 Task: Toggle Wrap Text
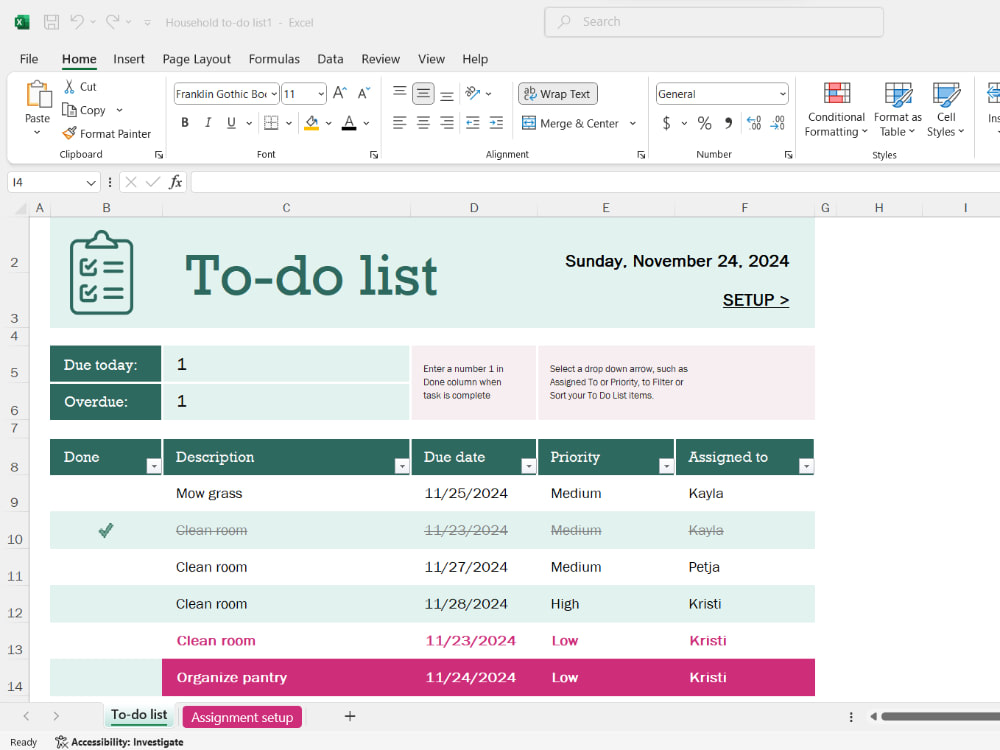557,94
